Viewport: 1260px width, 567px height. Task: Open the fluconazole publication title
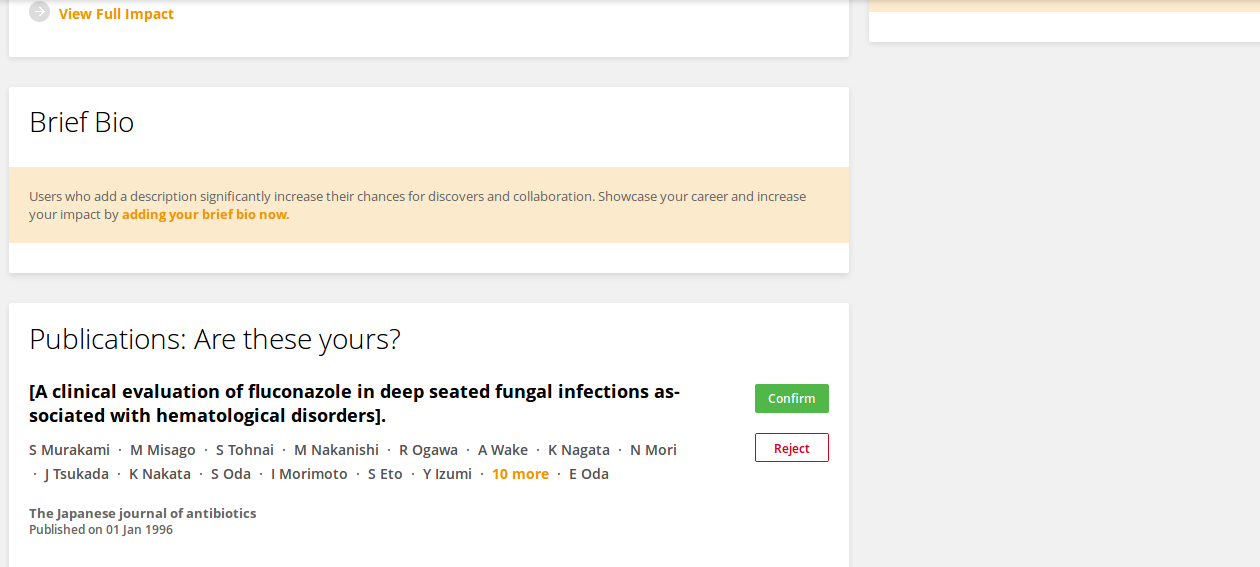pyautogui.click(x=354, y=403)
